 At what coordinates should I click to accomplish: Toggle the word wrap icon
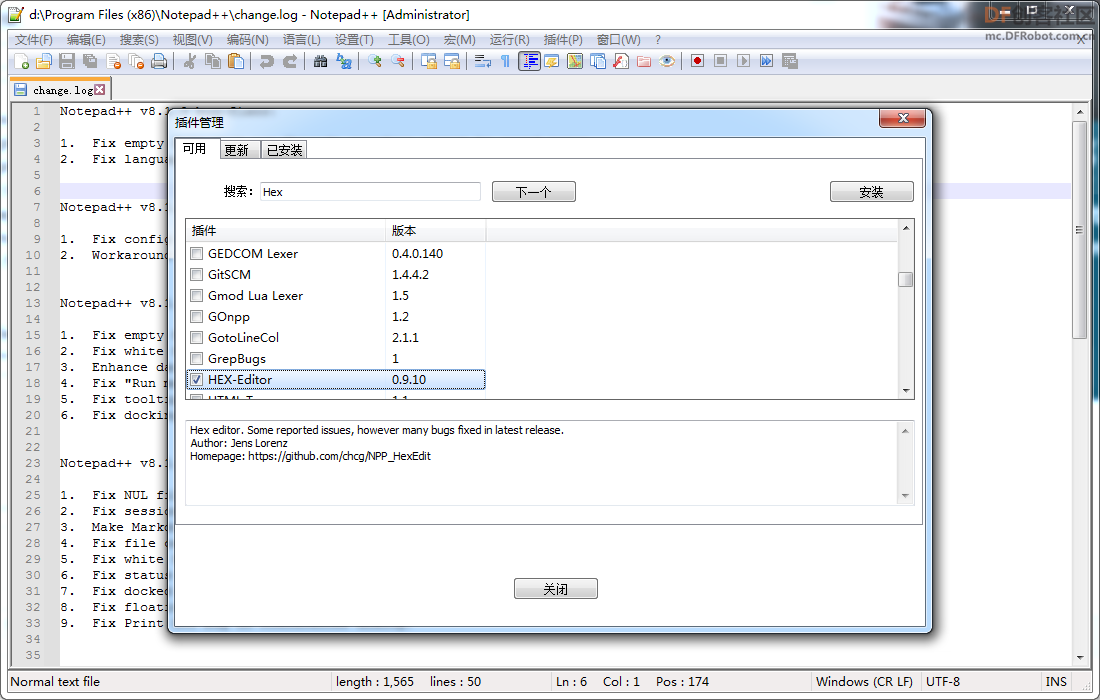pyautogui.click(x=483, y=62)
